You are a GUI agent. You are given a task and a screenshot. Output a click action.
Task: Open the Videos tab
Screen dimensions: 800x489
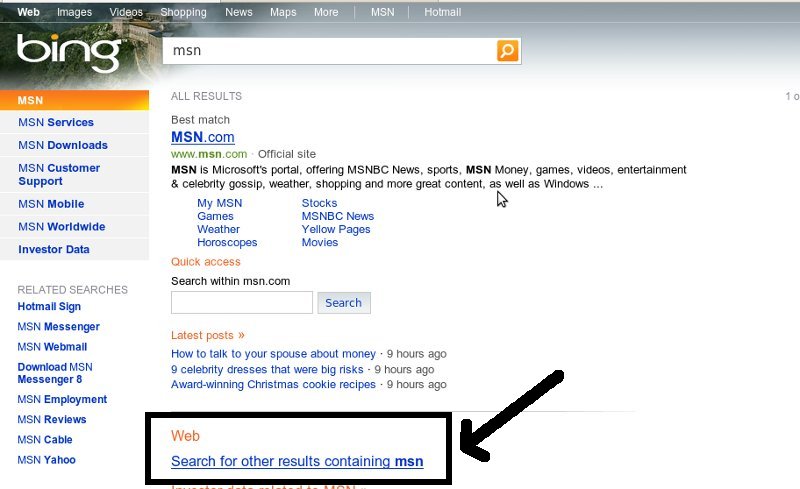126,12
